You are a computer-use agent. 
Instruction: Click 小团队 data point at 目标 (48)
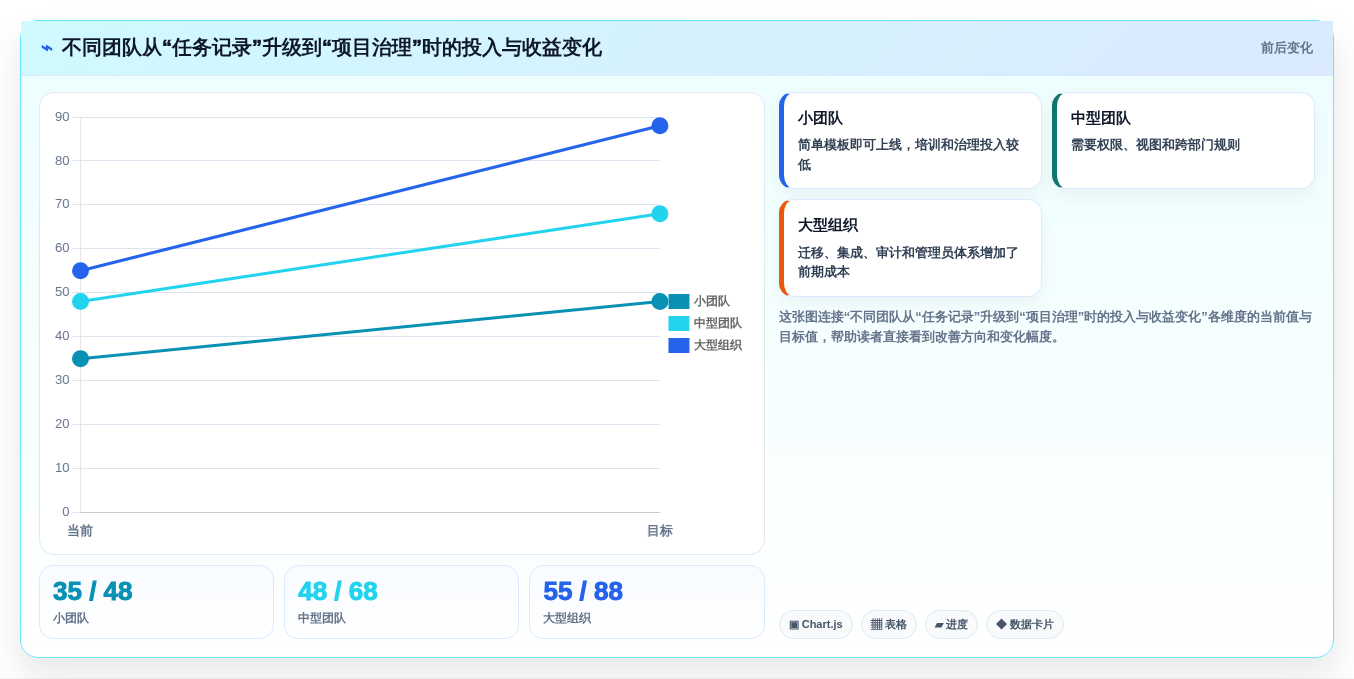(x=660, y=301)
